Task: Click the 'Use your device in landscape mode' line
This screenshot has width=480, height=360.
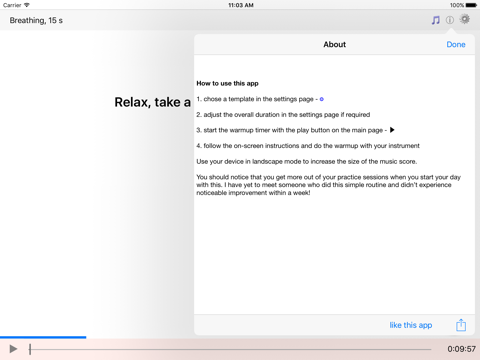Action: point(307,161)
